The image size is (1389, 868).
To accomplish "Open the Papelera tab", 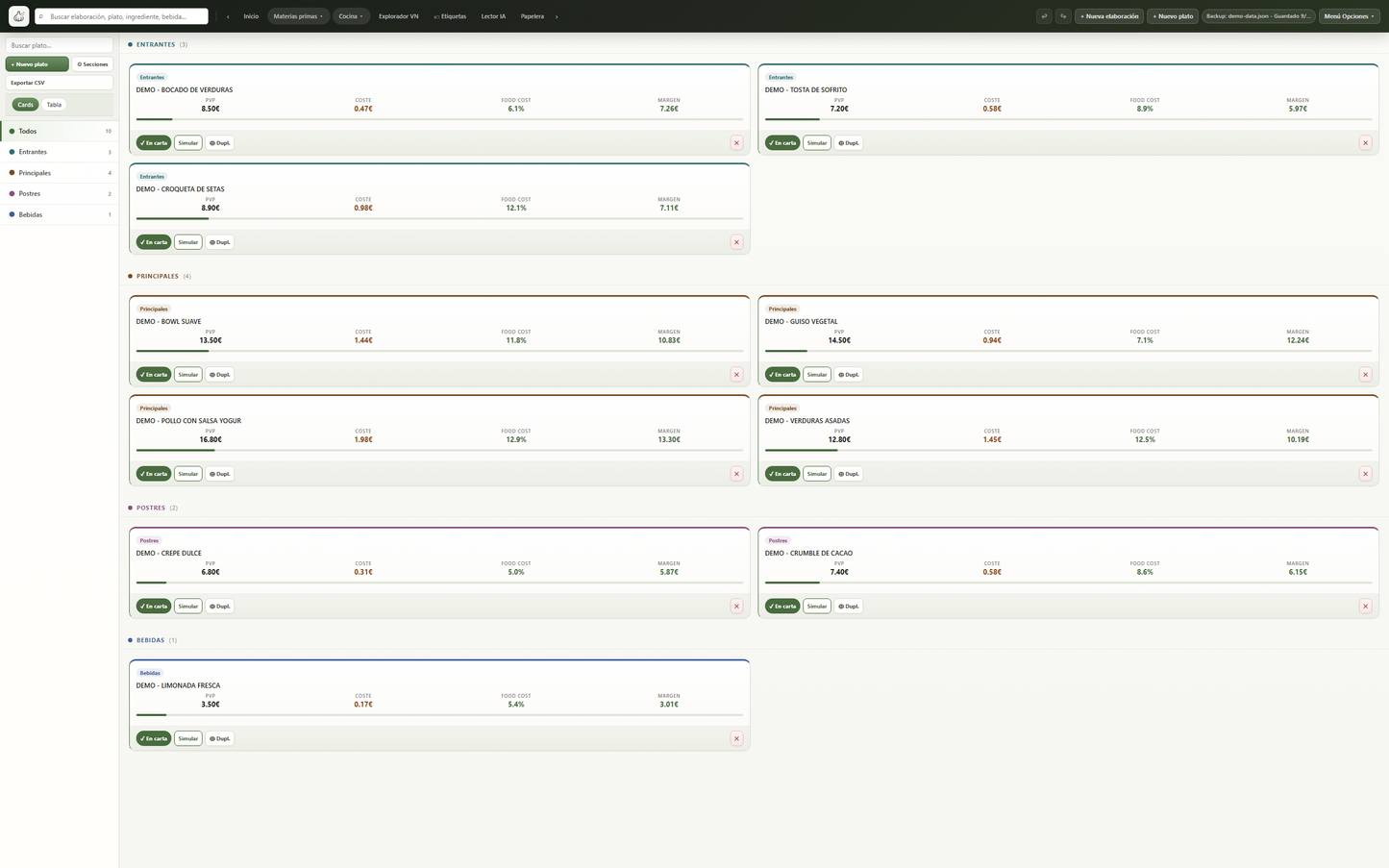I will [x=533, y=16].
